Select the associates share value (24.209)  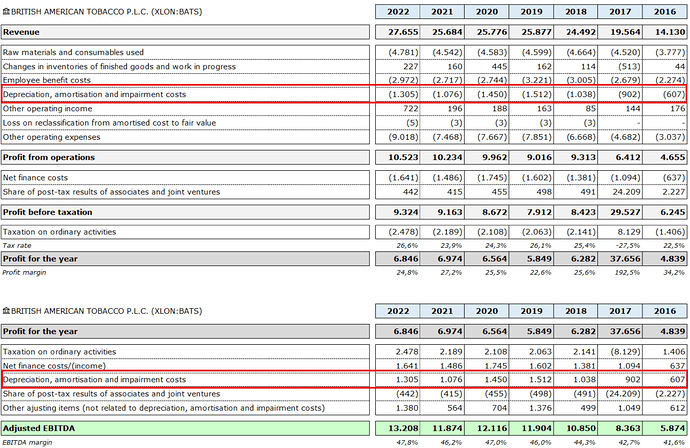[623, 394]
